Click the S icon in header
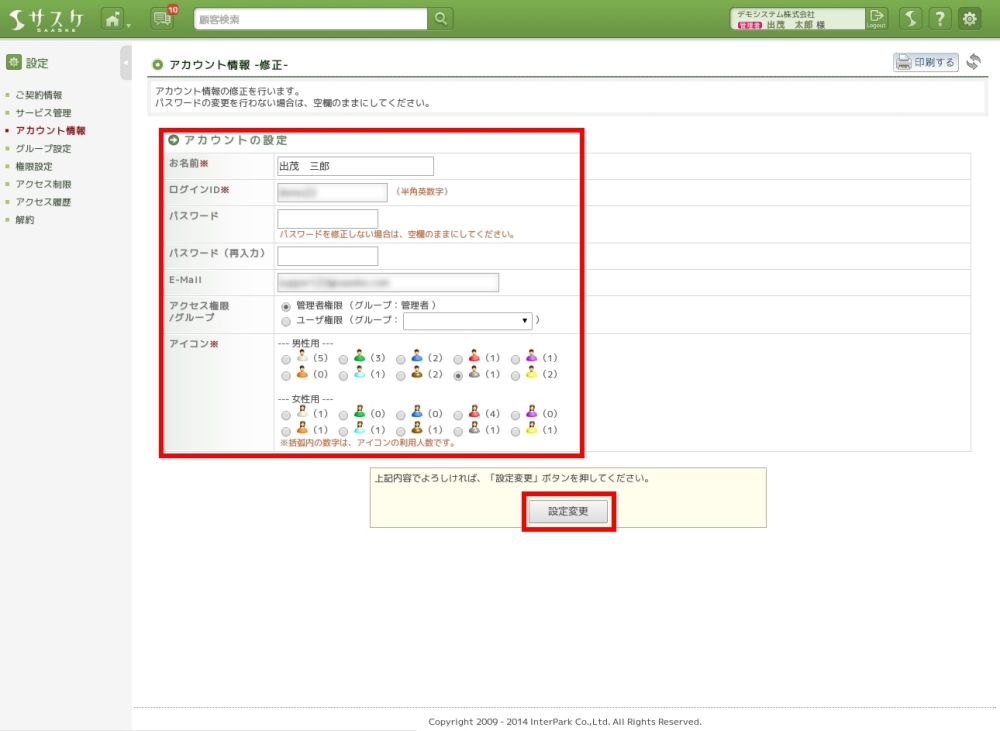The width and height of the screenshot is (1000, 731). click(911, 19)
